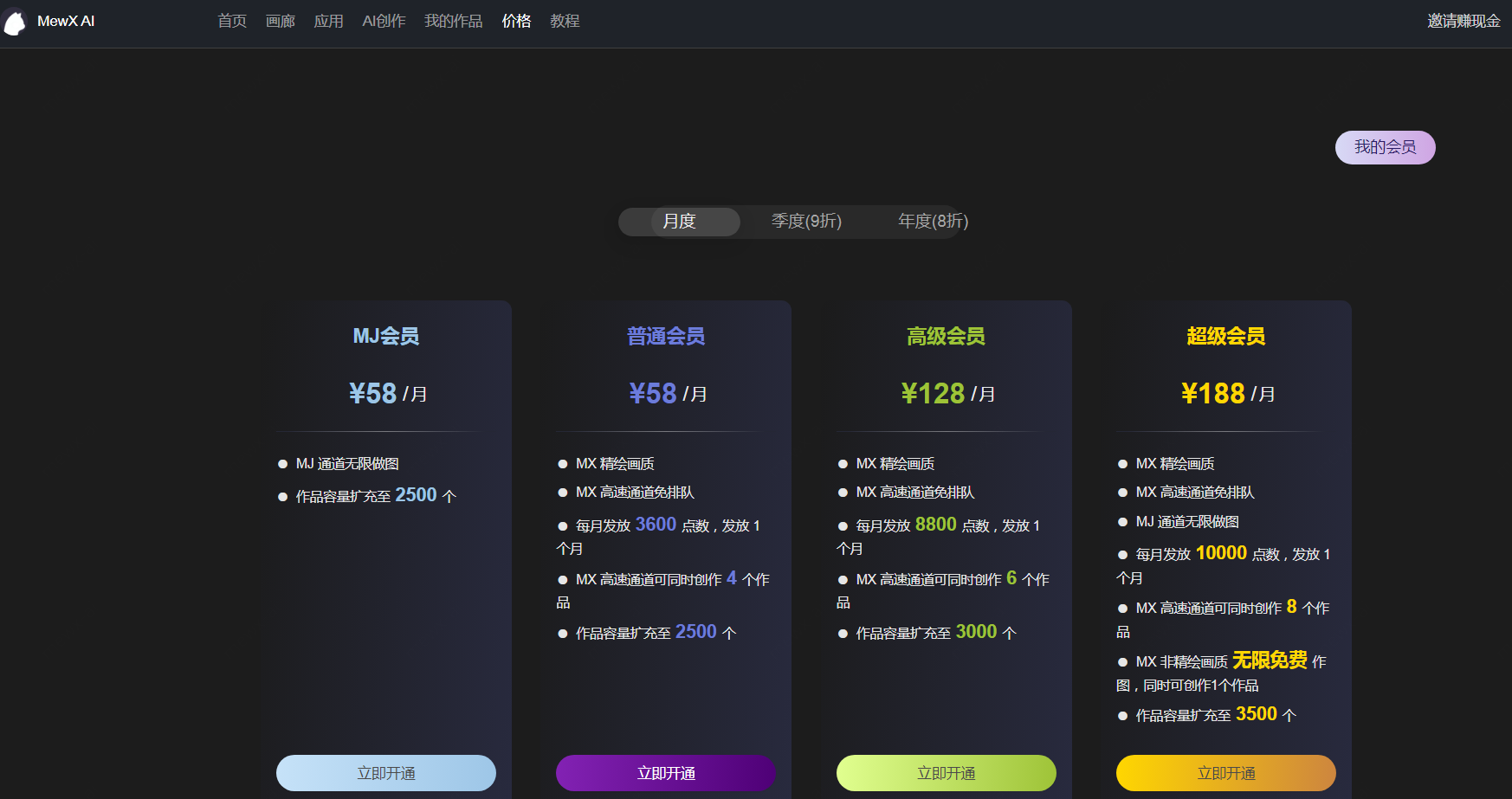
Task: Open the 应用 nav item
Action: click(329, 21)
